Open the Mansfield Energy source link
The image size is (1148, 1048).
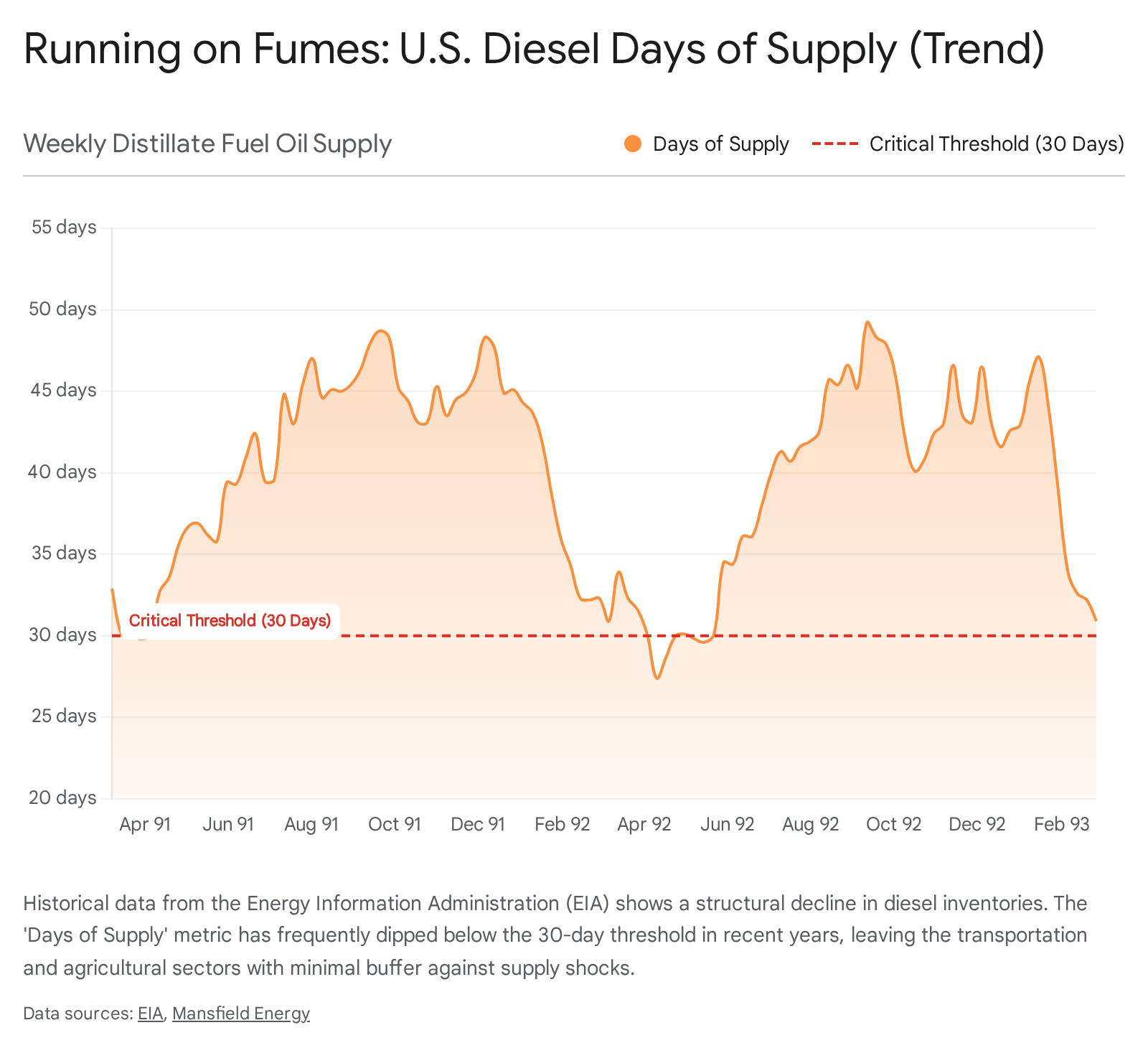pyautogui.click(x=240, y=1014)
